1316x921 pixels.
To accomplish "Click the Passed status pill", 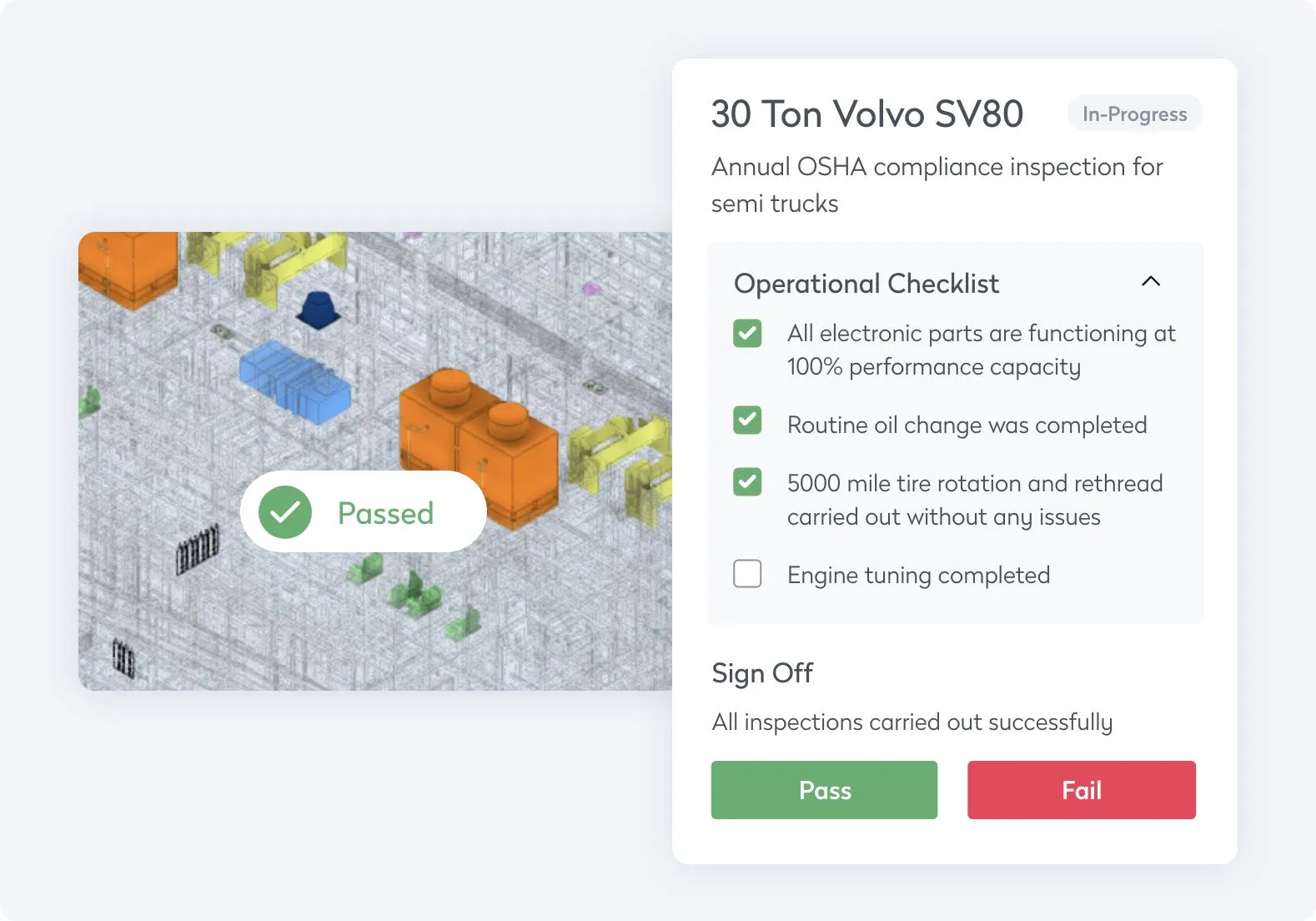I will click(x=364, y=511).
